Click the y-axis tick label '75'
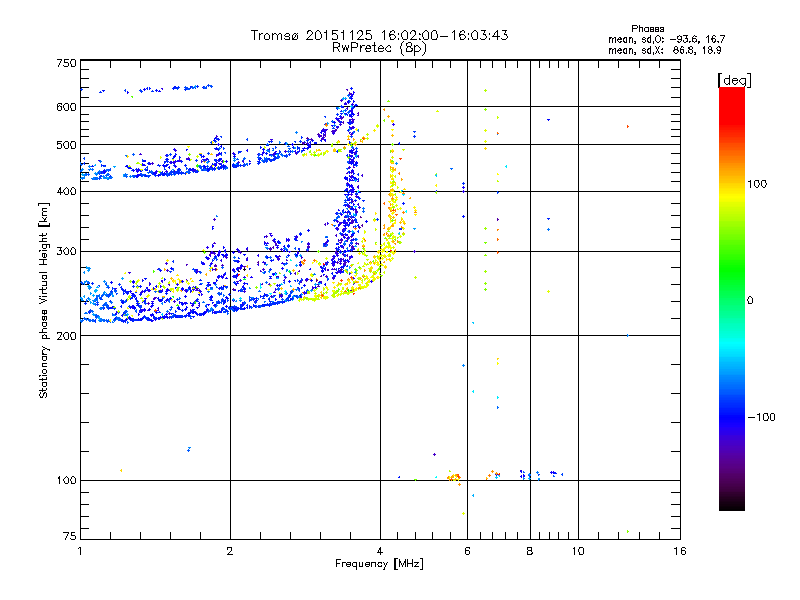This screenshot has width=800, height=600. (x=70, y=536)
